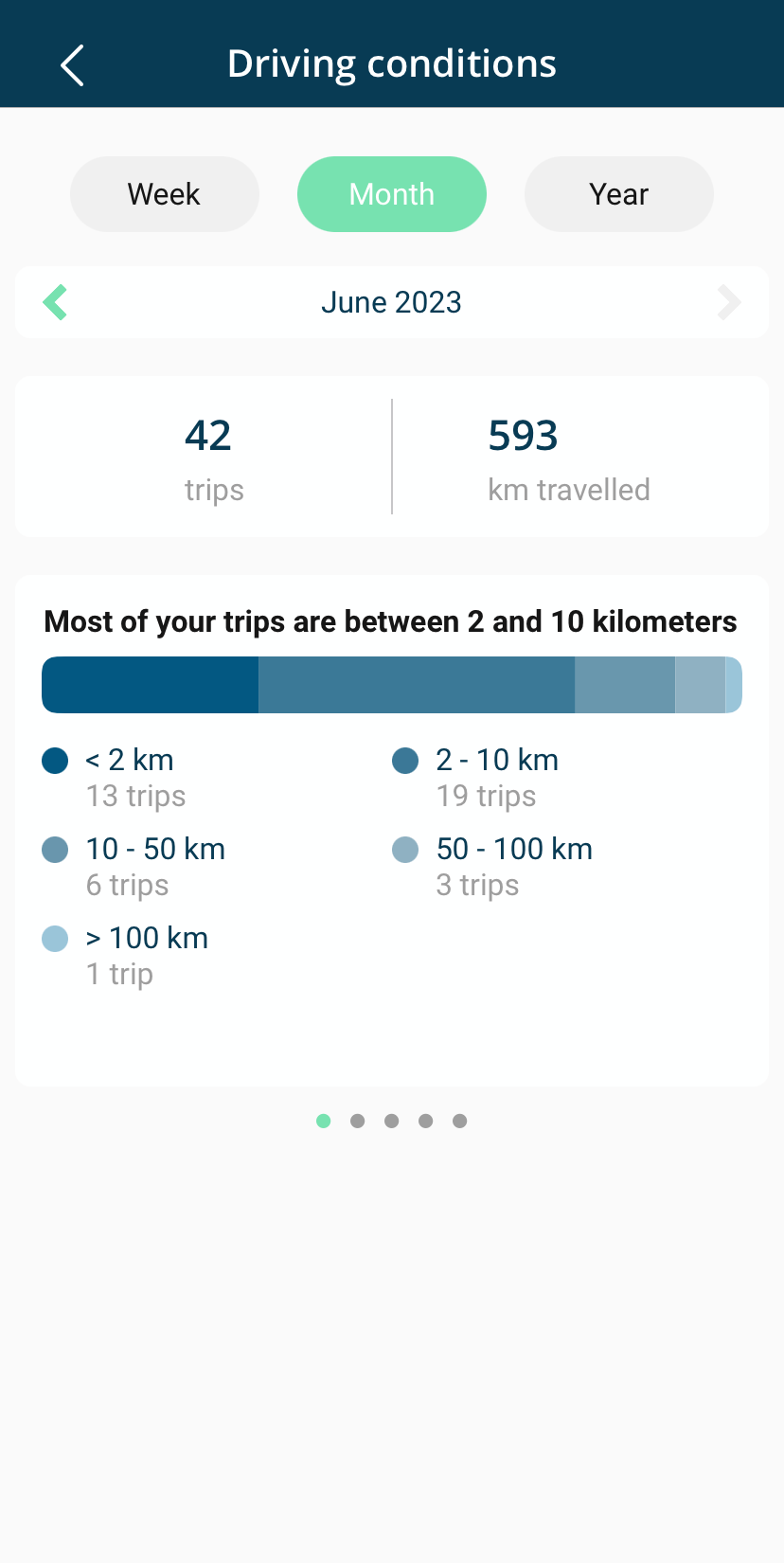This screenshot has height=1563, width=784.
Task: Select the > 100 km legend dot
Action: click(x=55, y=939)
